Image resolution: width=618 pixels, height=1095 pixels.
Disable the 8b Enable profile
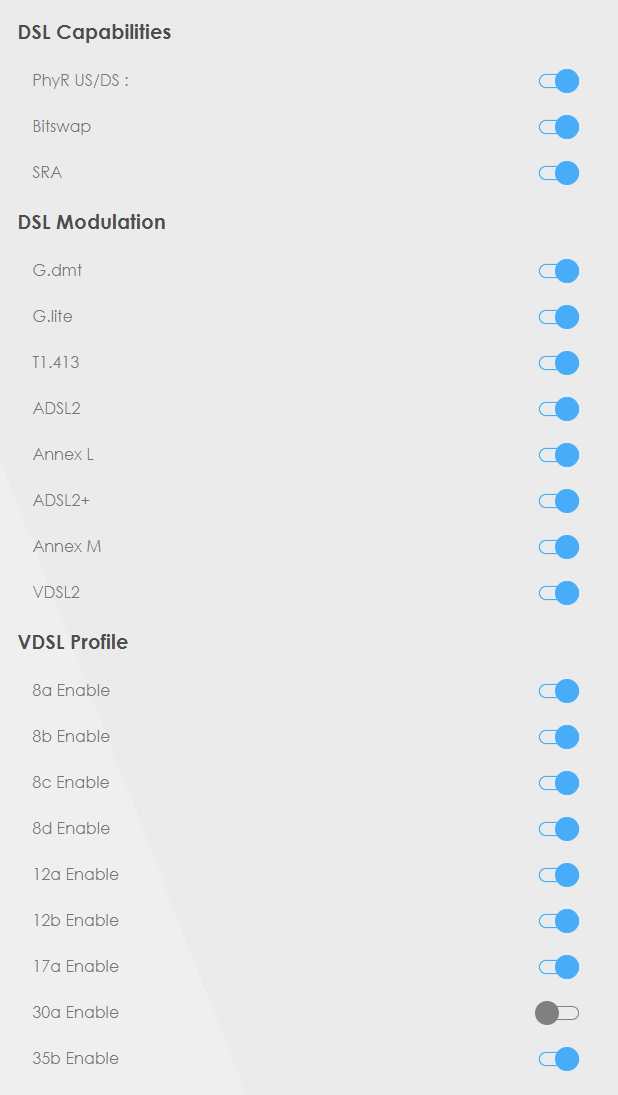coord(559,737)
